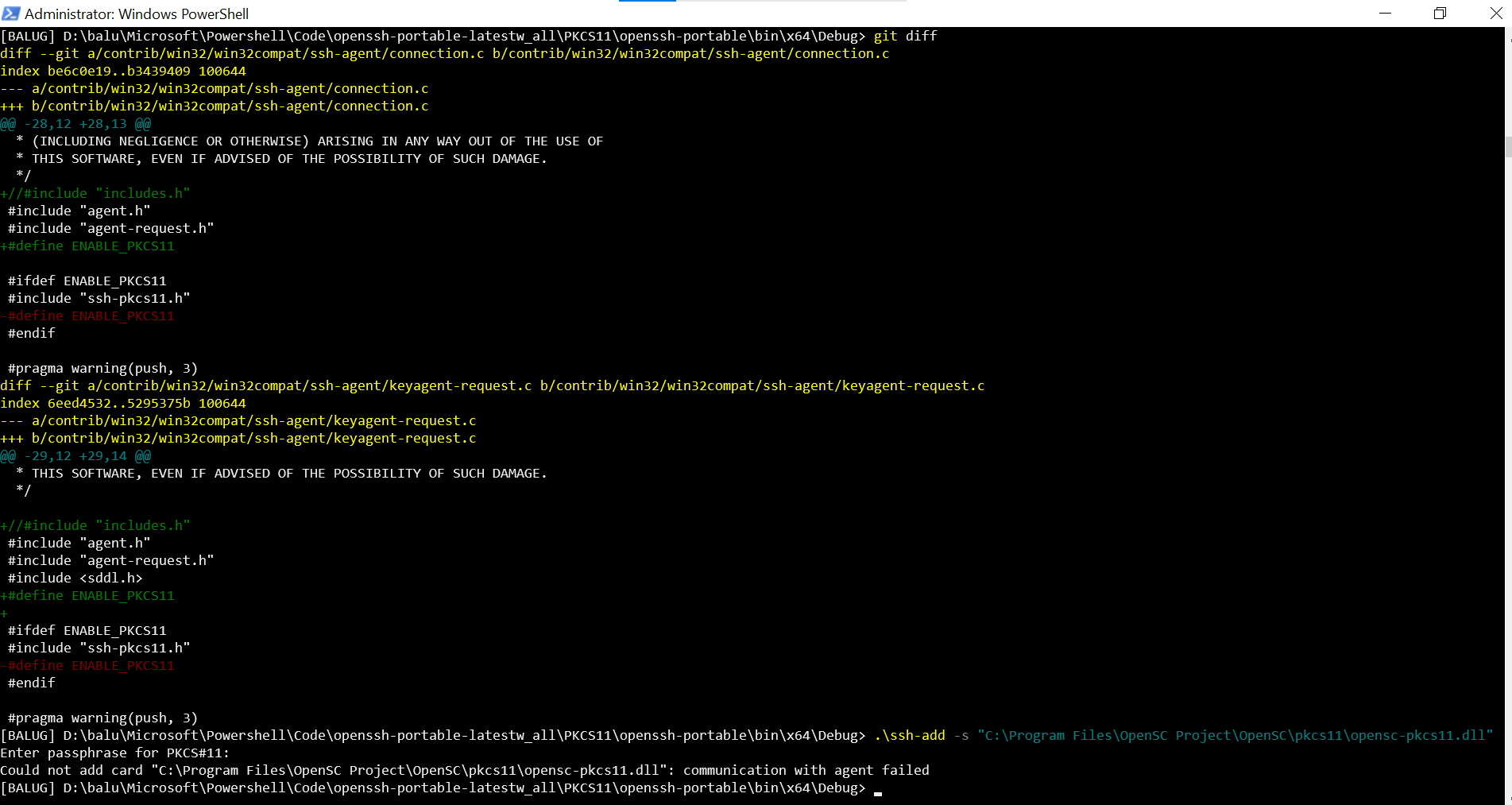Screen dimensions: 1512x805
Task: Click the 'diff --git' line for connection.c
Action: click(445, 53)
